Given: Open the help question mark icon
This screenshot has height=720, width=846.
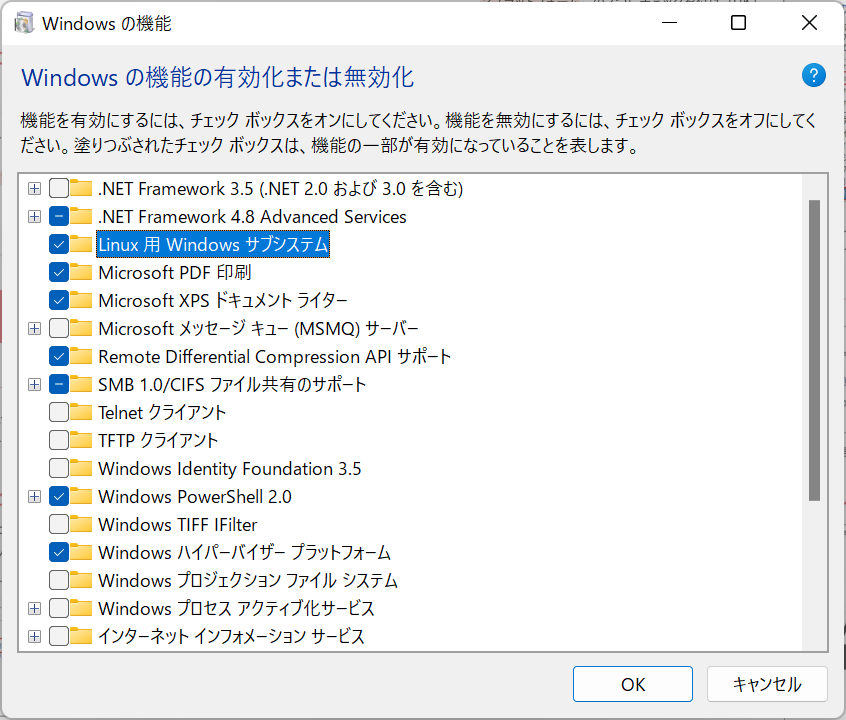Looking at the screenshot, I should click(x=813, y=76).
